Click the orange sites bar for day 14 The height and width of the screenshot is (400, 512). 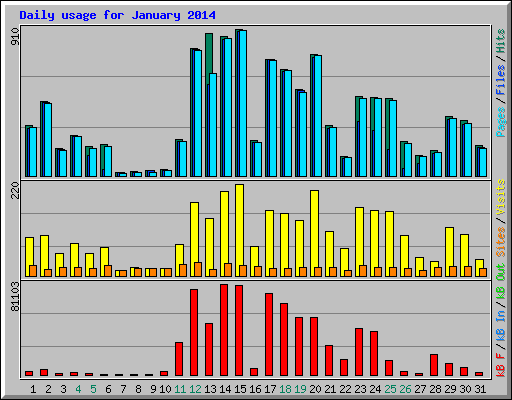click(x=228, y=270)
